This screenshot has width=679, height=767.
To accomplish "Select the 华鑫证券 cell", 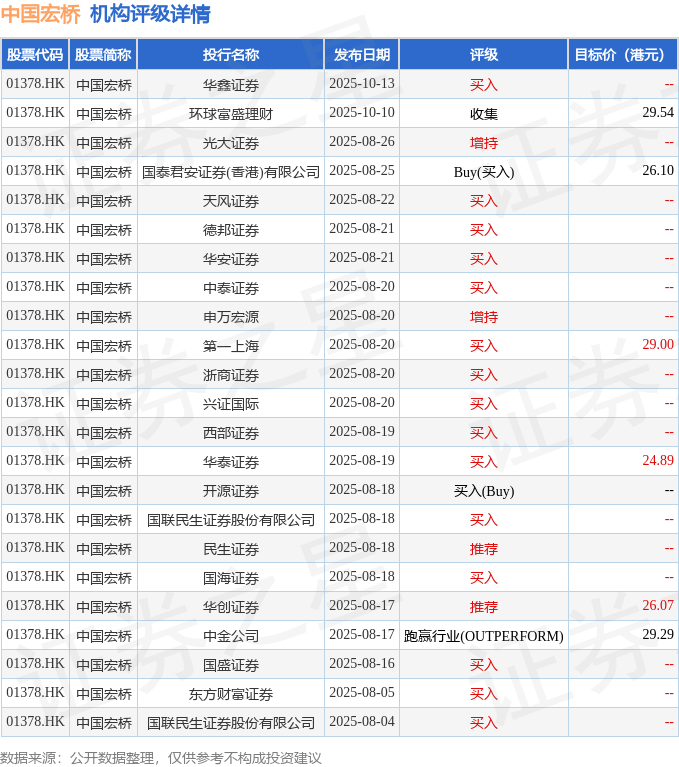I will pyautogui.click(x=231, y=85).
